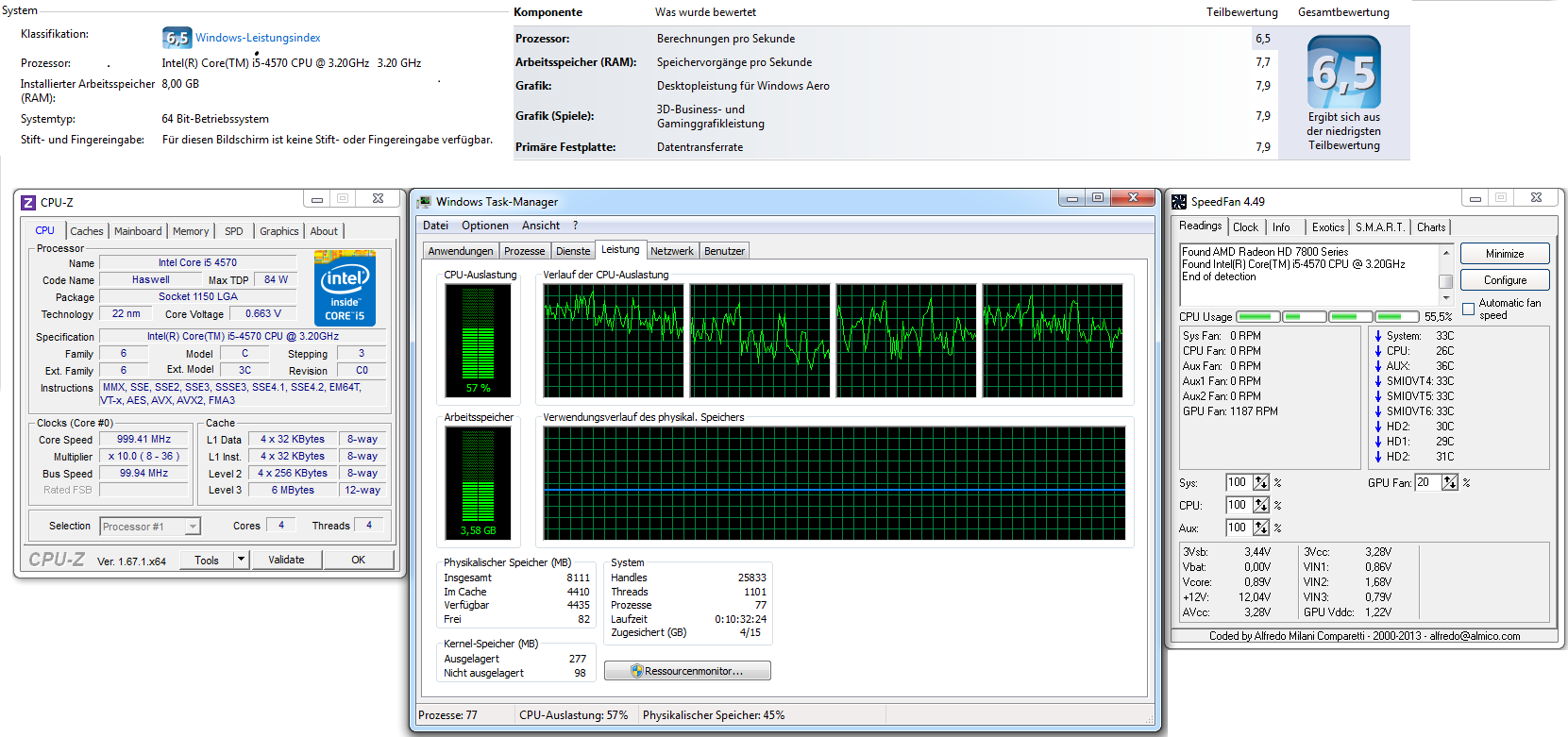Open the Clock tab in SpeedFan
Image resolution: width=1568 pixels, height=737 pixels.
point(1245,227)
